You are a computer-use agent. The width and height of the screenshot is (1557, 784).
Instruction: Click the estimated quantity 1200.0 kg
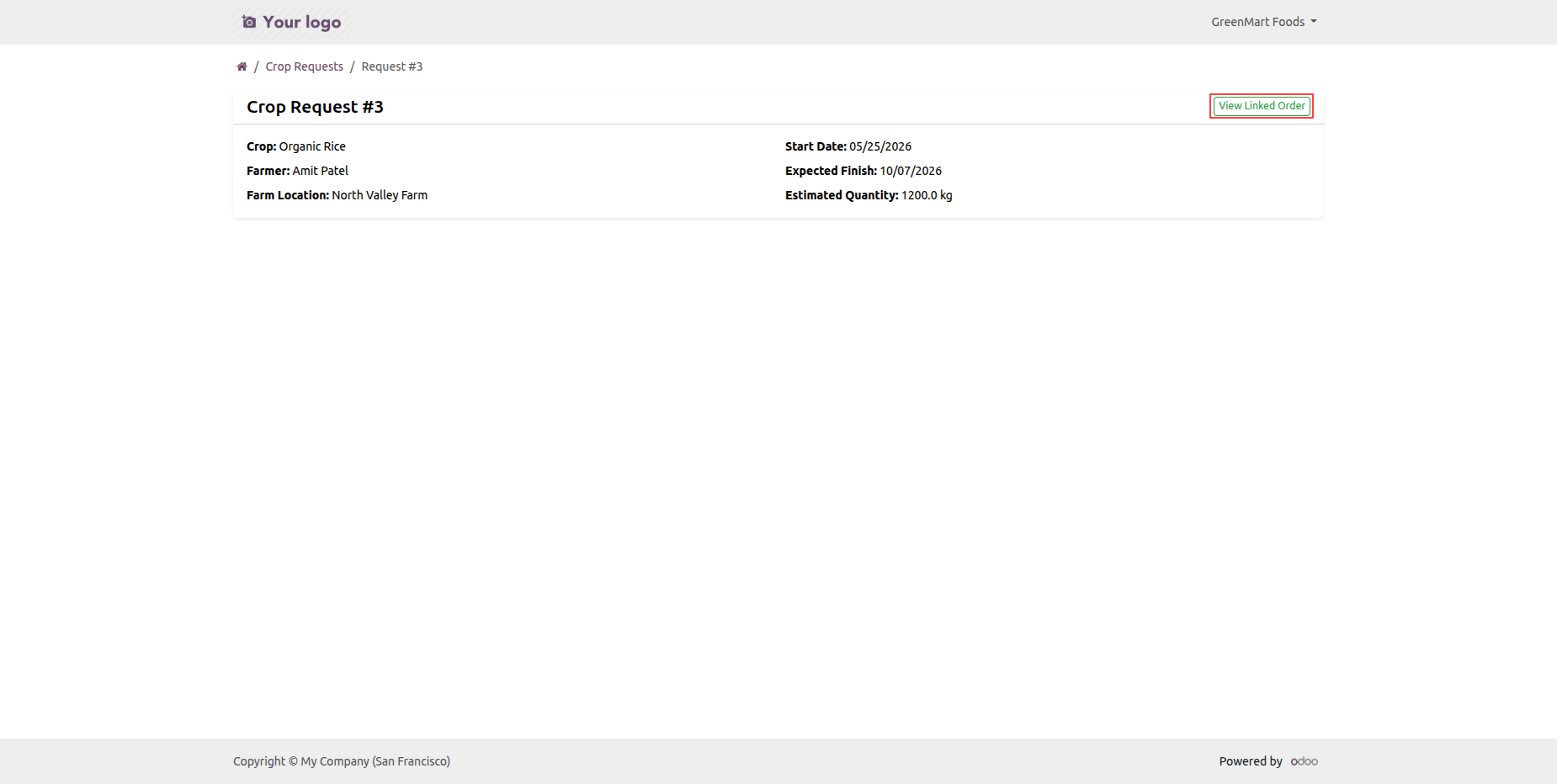tap(927, 195)
